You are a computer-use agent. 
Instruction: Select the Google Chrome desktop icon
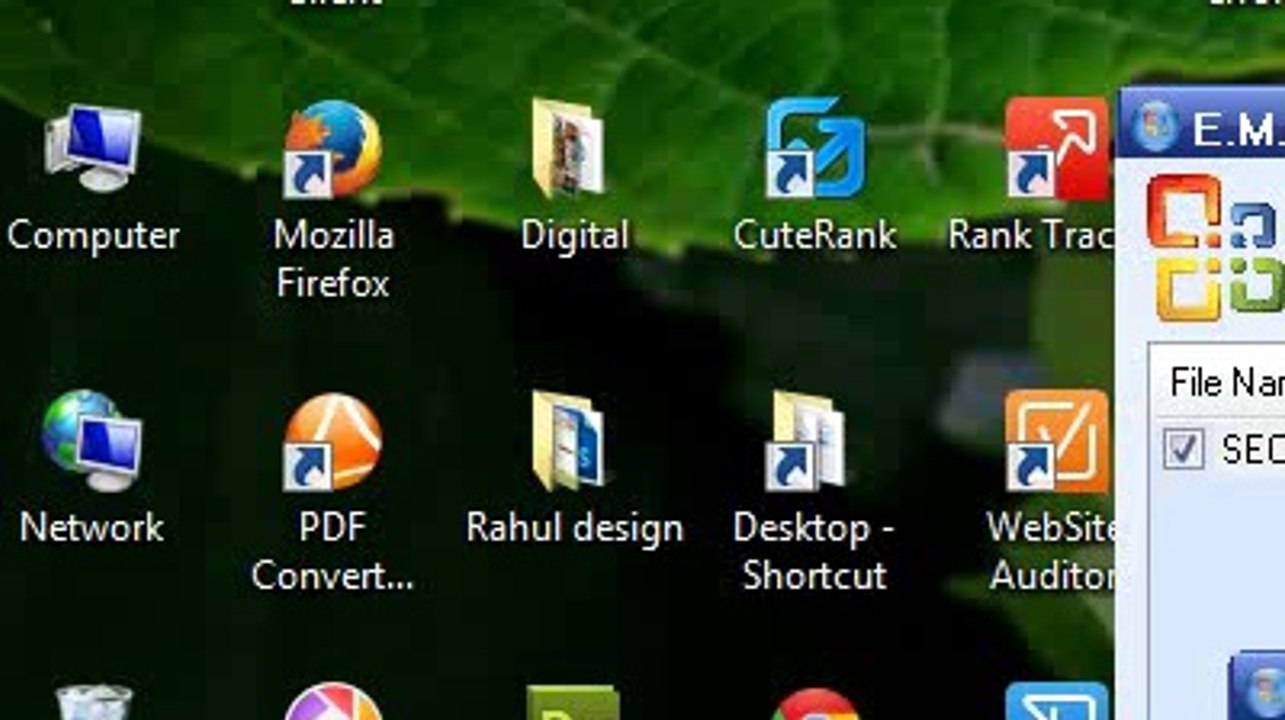point(815,704)
